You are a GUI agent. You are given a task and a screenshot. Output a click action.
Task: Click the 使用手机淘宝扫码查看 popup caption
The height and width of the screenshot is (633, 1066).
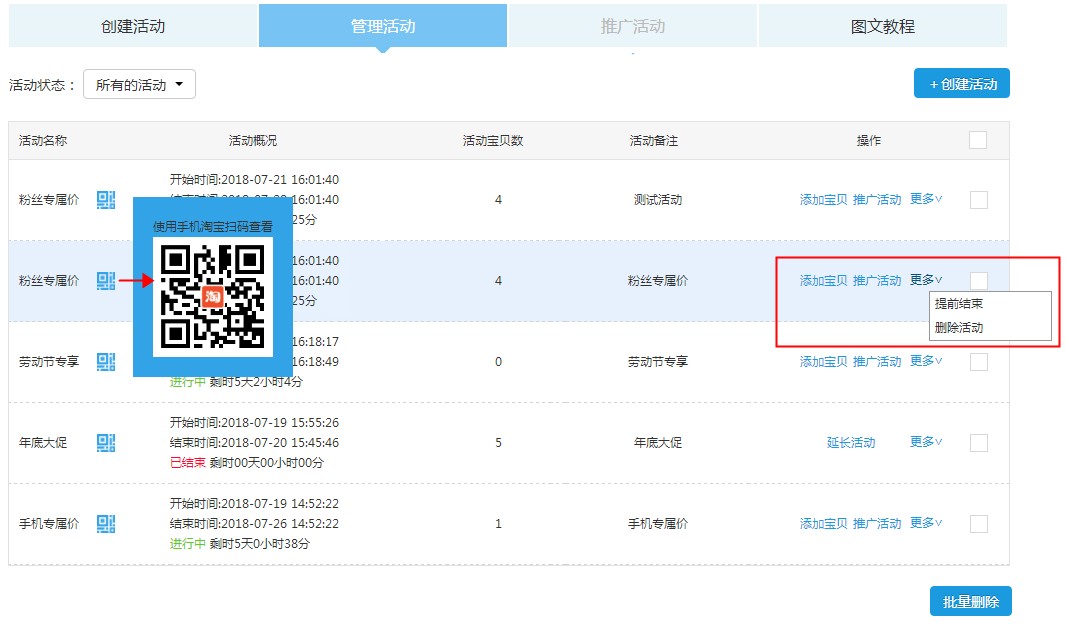(213, 226)
